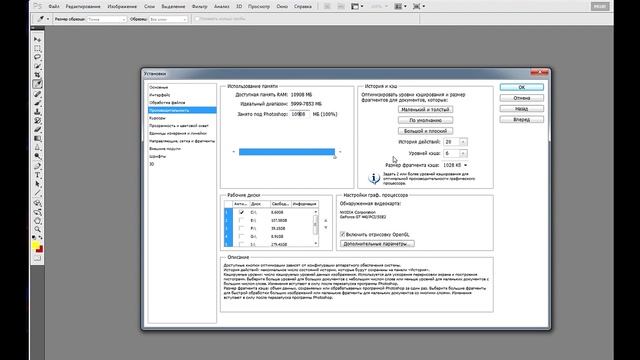Select the Healing Brush tool
This screenshot has width=640, height=360.
point(37,94)
